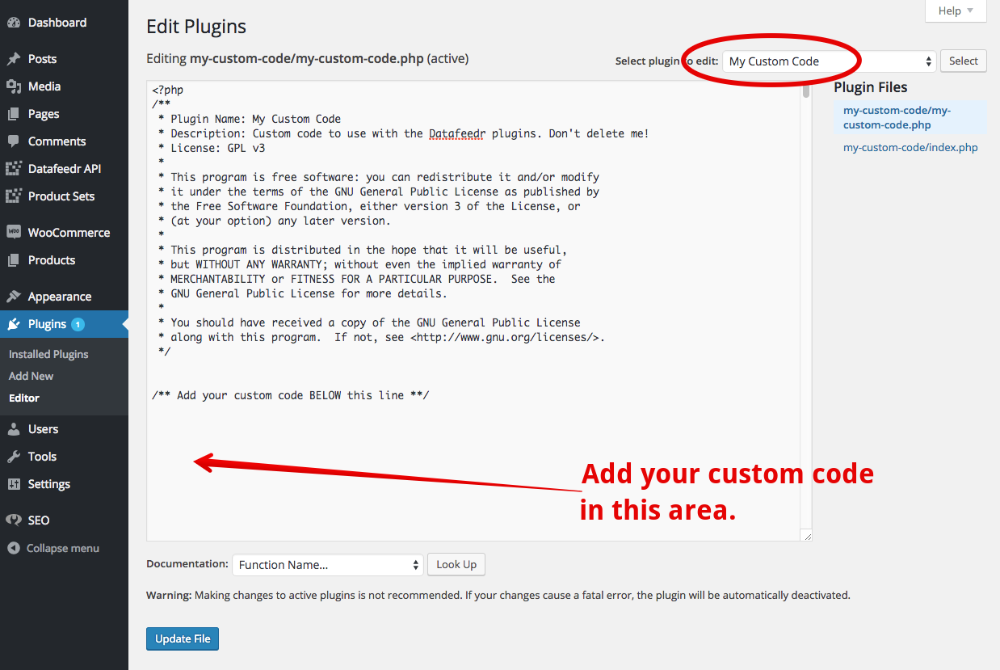Click the code editor scrollbar thumb
The image size is (1000, 670).
click(806, 91)
